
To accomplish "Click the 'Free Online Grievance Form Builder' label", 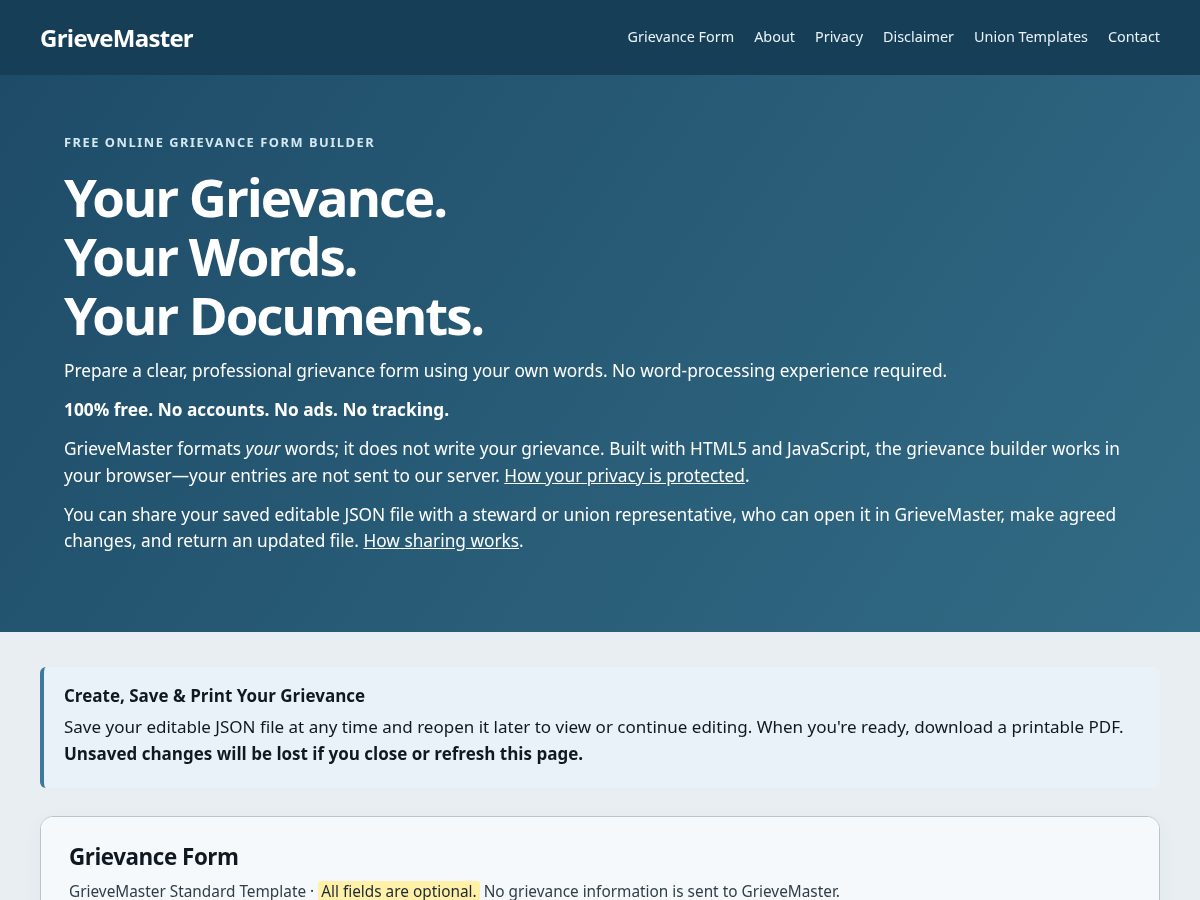I will click(x=219, y=143).
